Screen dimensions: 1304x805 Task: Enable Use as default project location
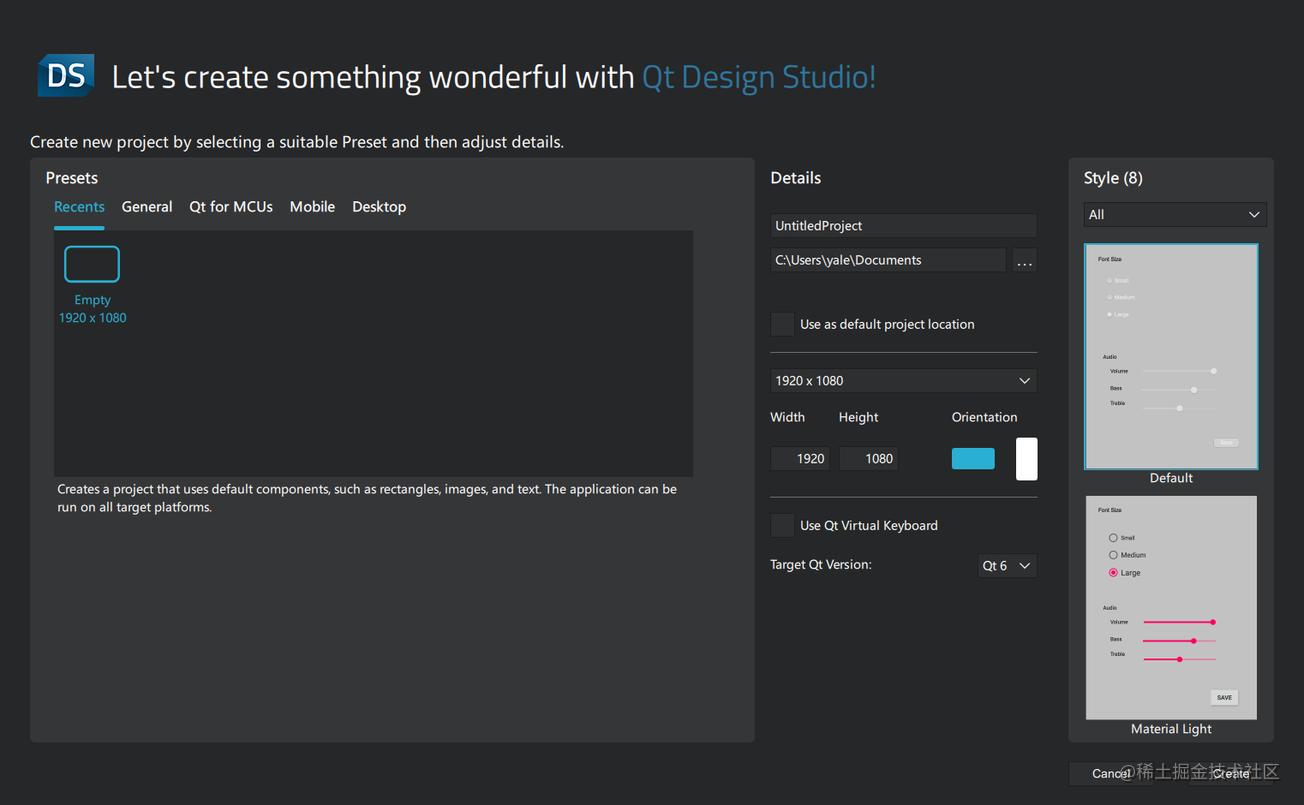coord(782,325)
